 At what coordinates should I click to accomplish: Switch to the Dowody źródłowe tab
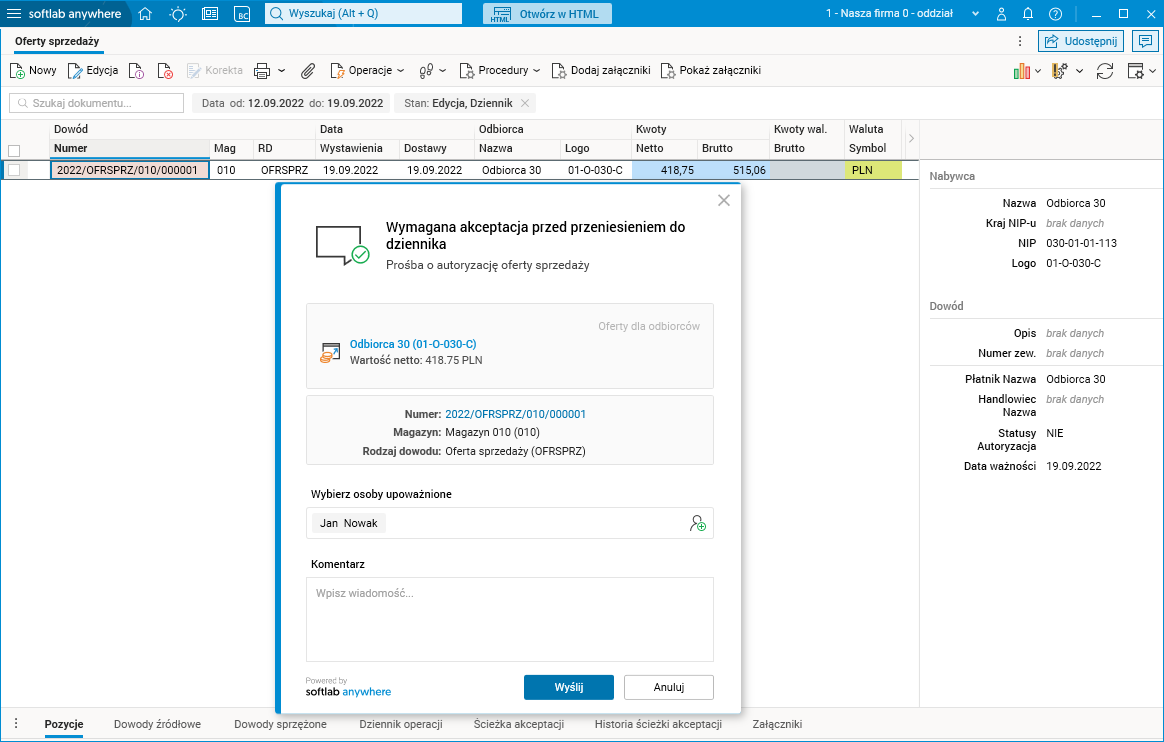point(157,724)
